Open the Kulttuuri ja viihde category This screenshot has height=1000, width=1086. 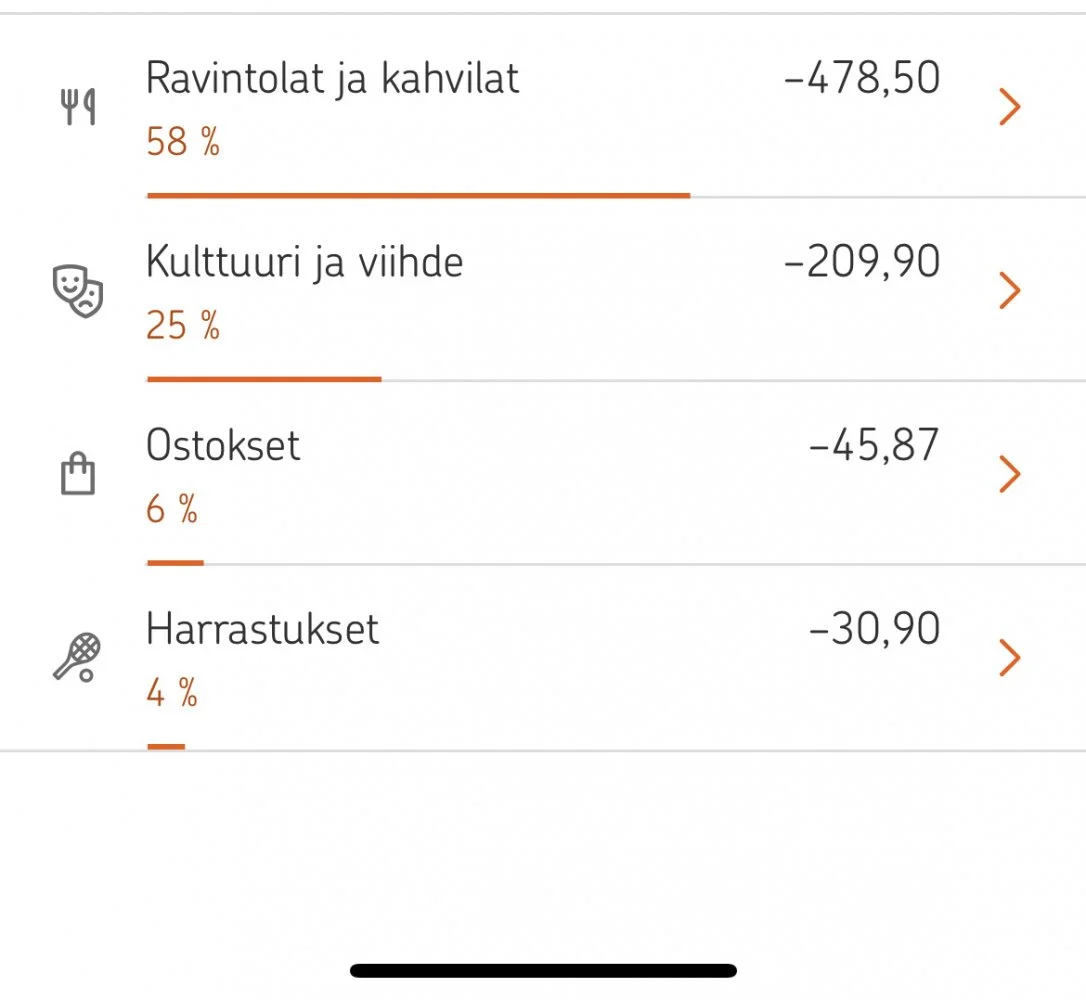coord(304,262)
